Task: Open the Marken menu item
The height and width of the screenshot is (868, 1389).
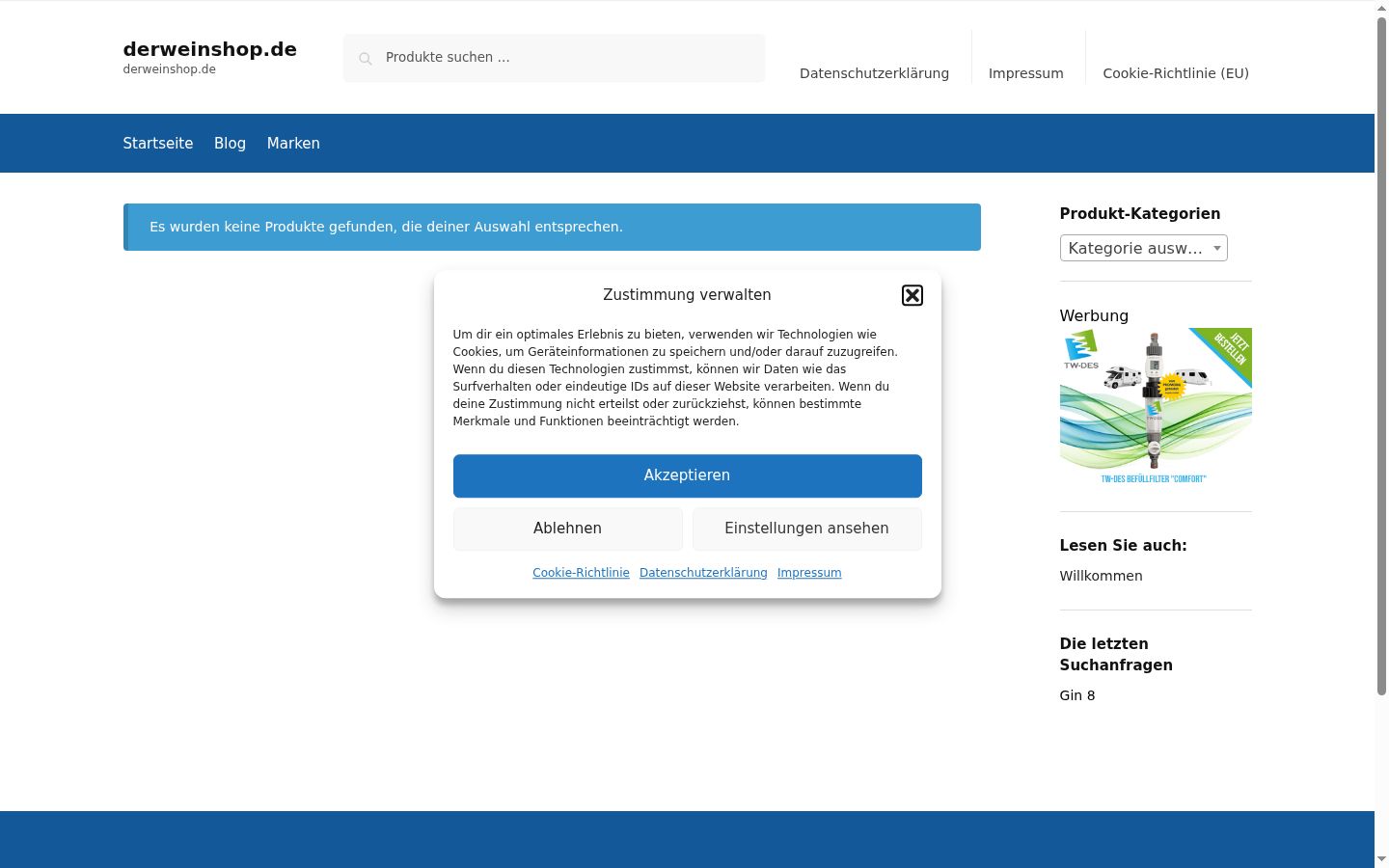Action: point(293,143)
